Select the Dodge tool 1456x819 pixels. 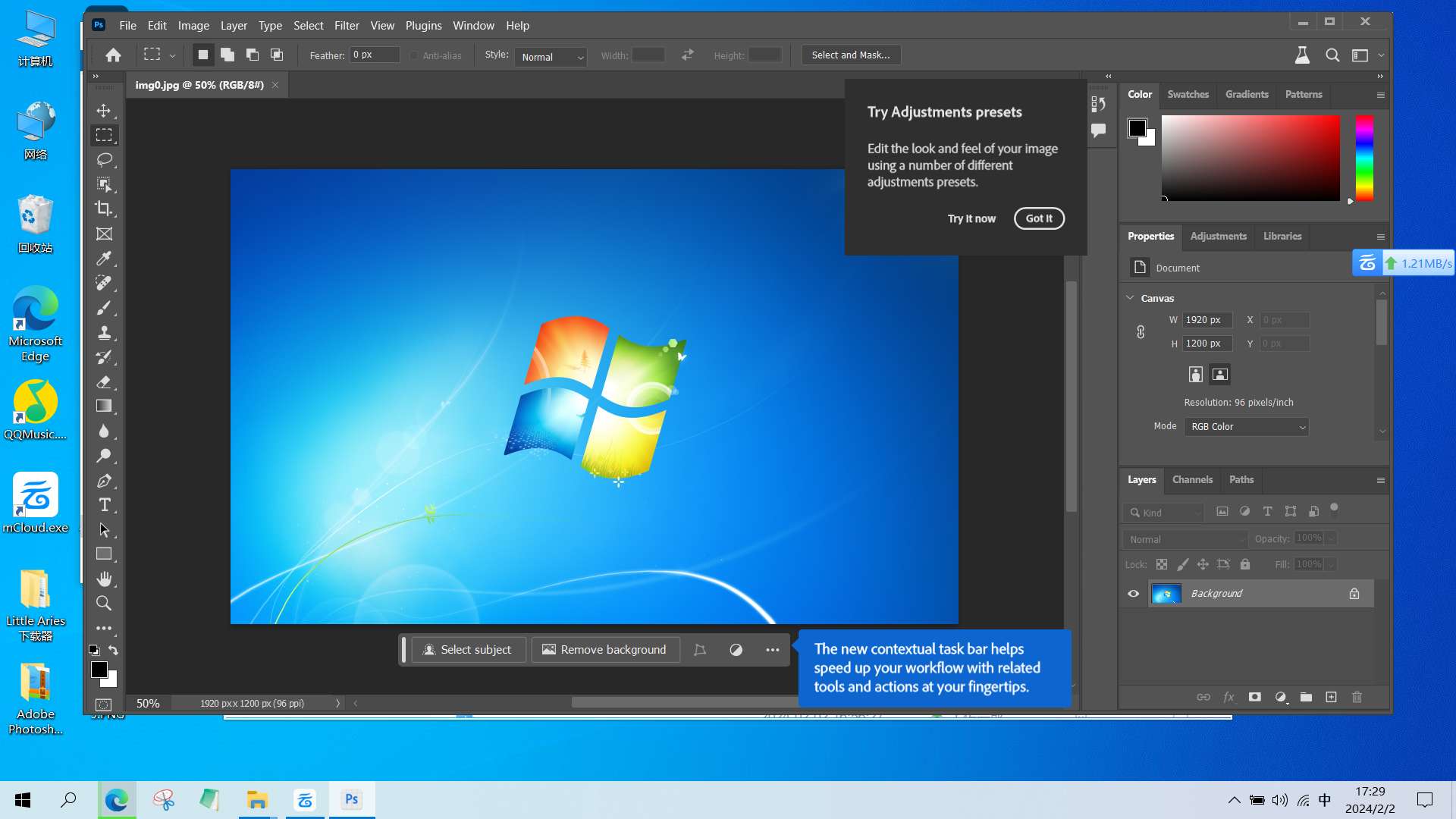coord(104,456)
